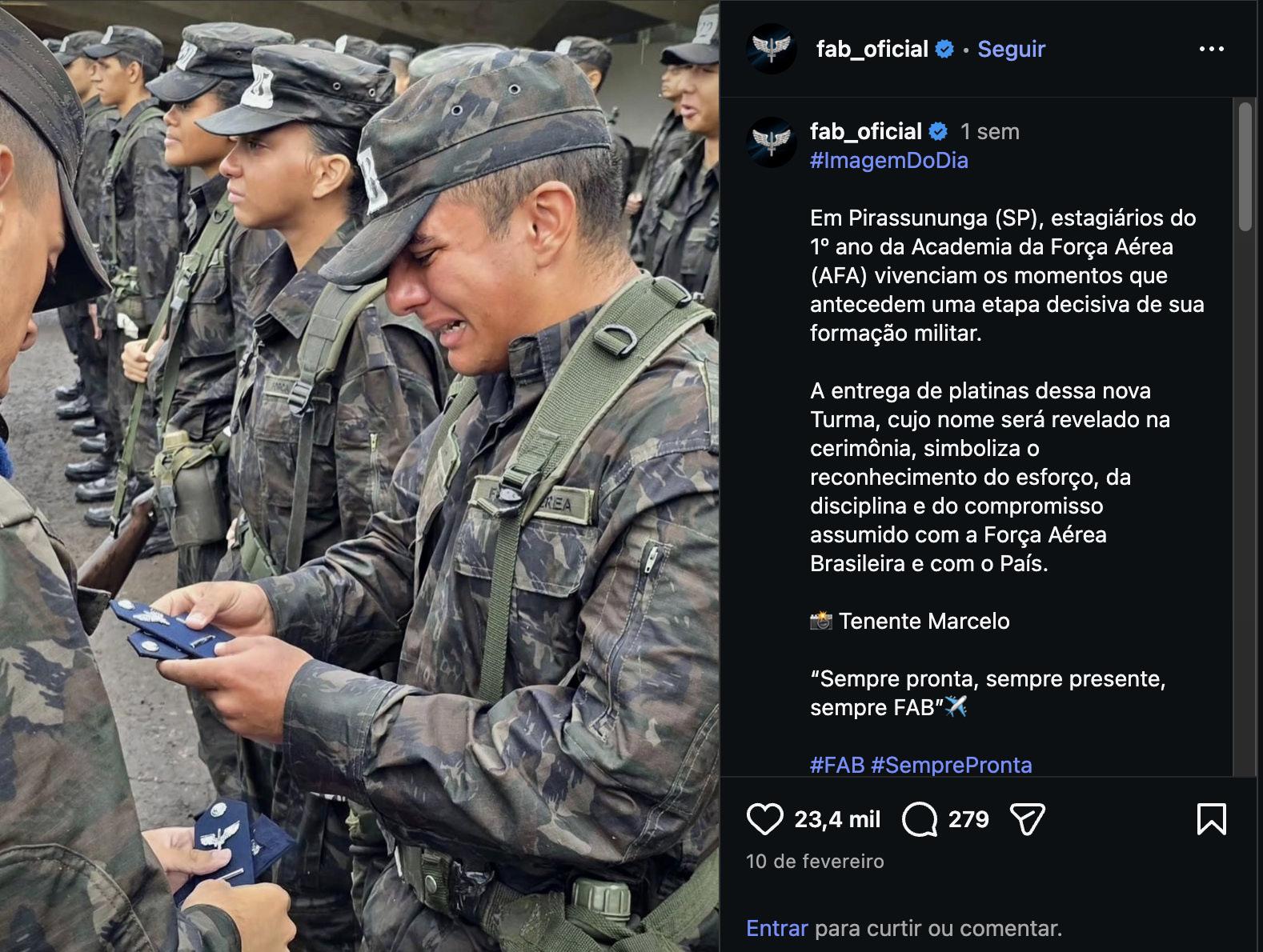Follow fab_oficial via Seguir
Image resolution: width=1263 pixels, height=952 pixels.
point(1011,49)
